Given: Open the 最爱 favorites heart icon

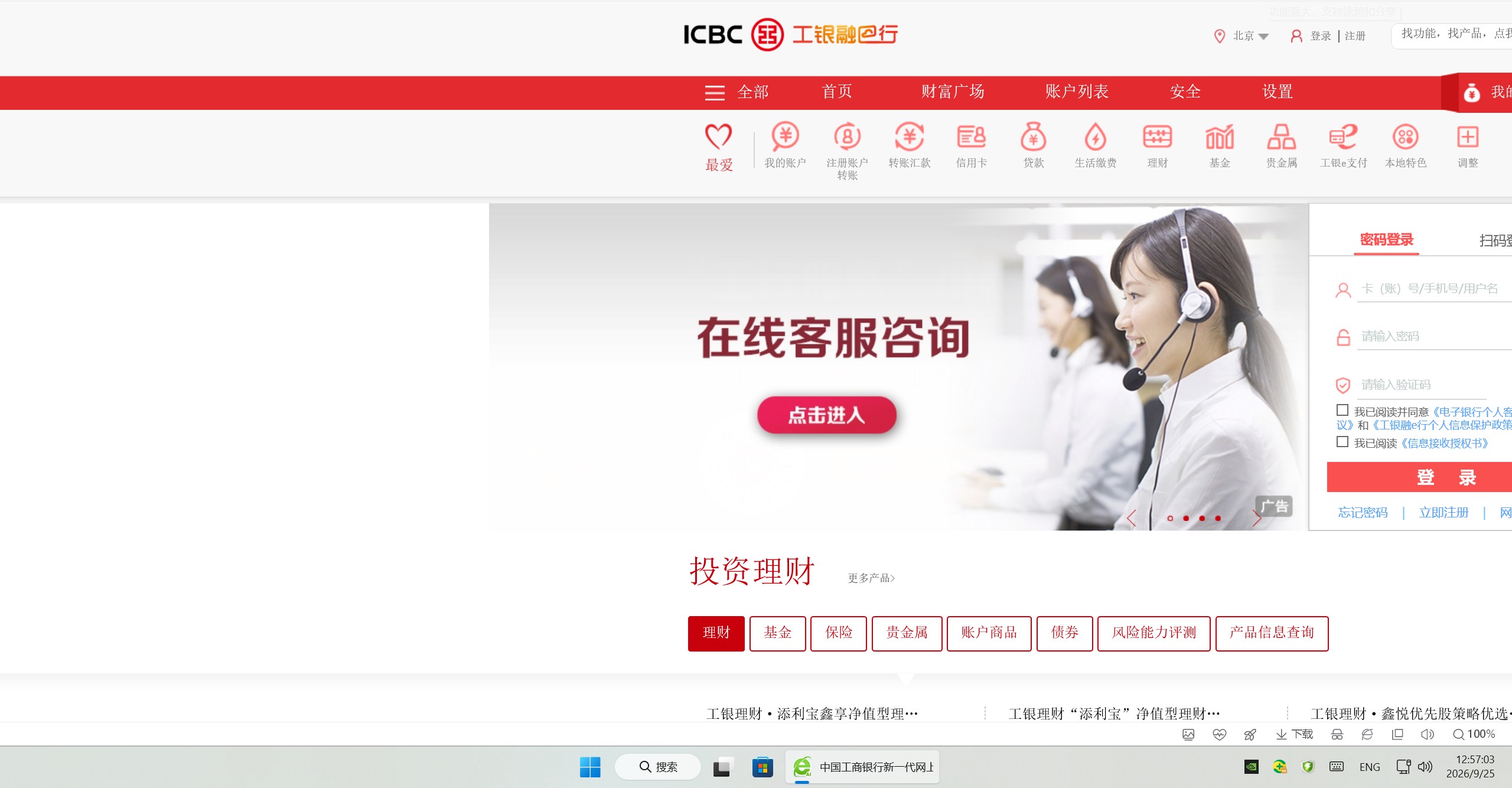Looking at the screenshot, I should click(718, 137).
